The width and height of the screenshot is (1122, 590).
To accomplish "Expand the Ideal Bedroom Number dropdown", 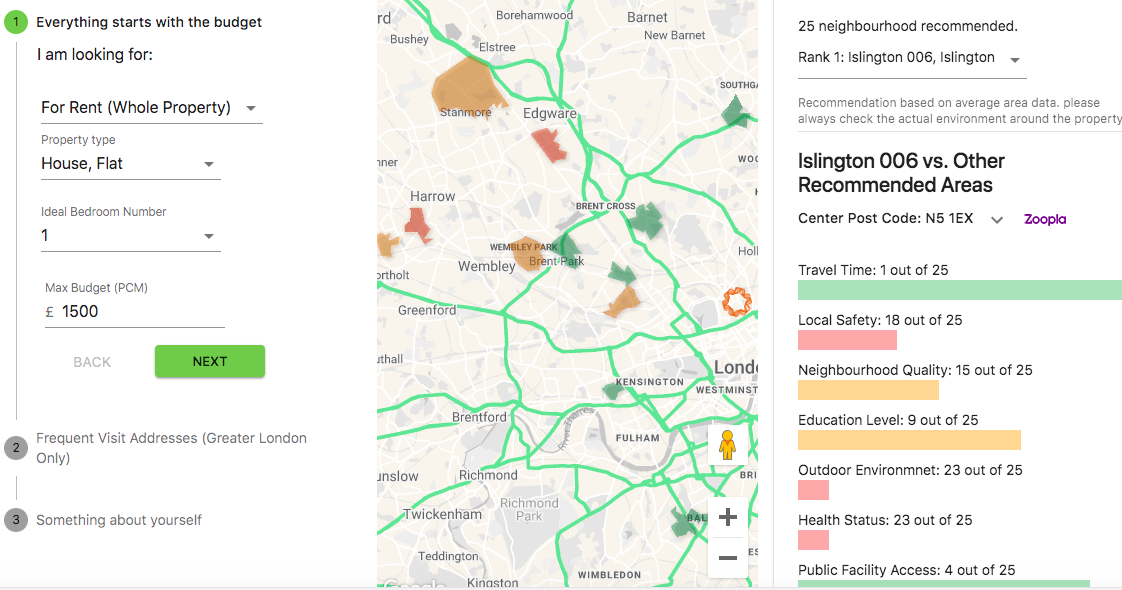I will [x=211, y=235].
